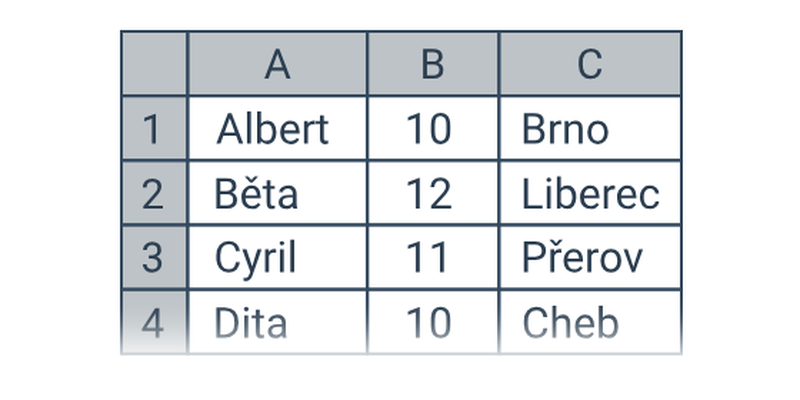Select the Přerov cell
This screenshot has height=400, width=800.
590,258
